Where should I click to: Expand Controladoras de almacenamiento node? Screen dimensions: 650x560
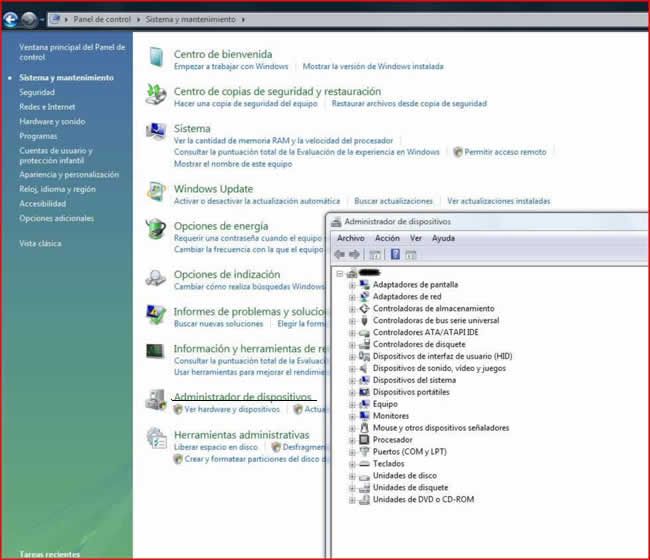pyautogui.click(x=352, y=309)
